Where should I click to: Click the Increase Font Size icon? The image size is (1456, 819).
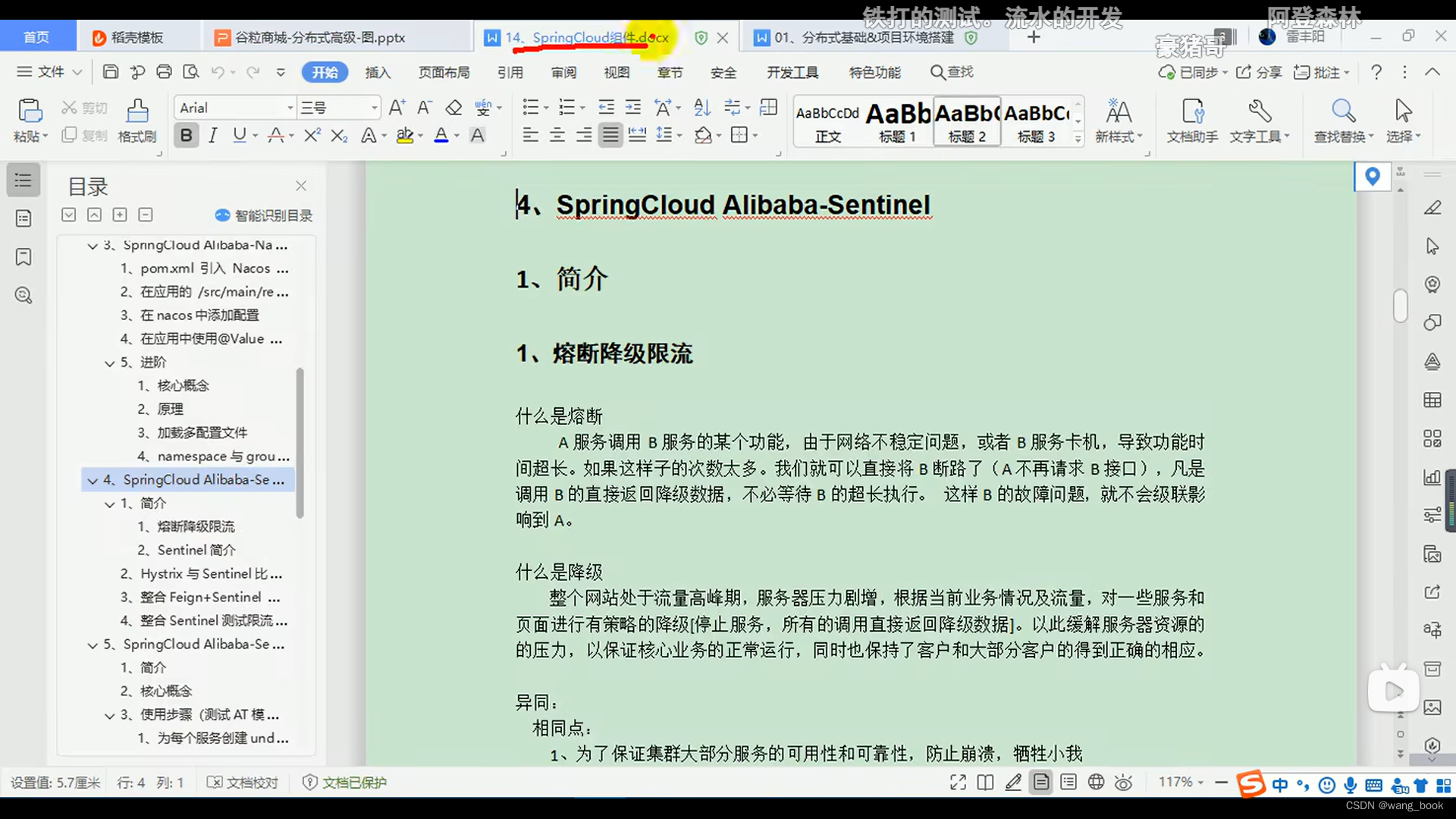click(397, 108)
